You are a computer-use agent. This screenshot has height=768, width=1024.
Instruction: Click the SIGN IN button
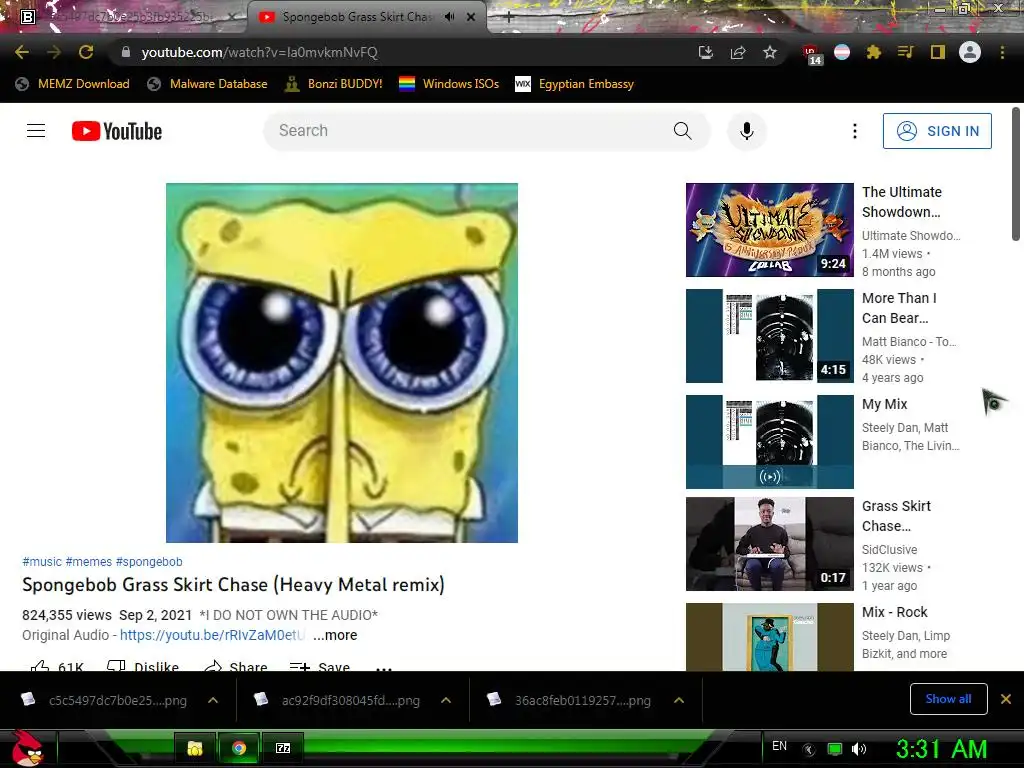pos(937,131)
